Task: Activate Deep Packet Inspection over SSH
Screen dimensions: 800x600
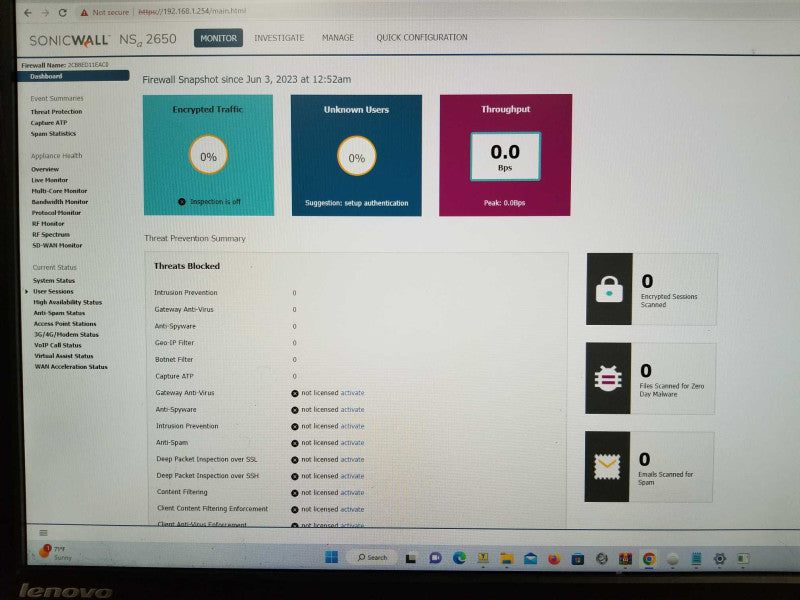Action: pyautogui.click(x=353, y=476)
